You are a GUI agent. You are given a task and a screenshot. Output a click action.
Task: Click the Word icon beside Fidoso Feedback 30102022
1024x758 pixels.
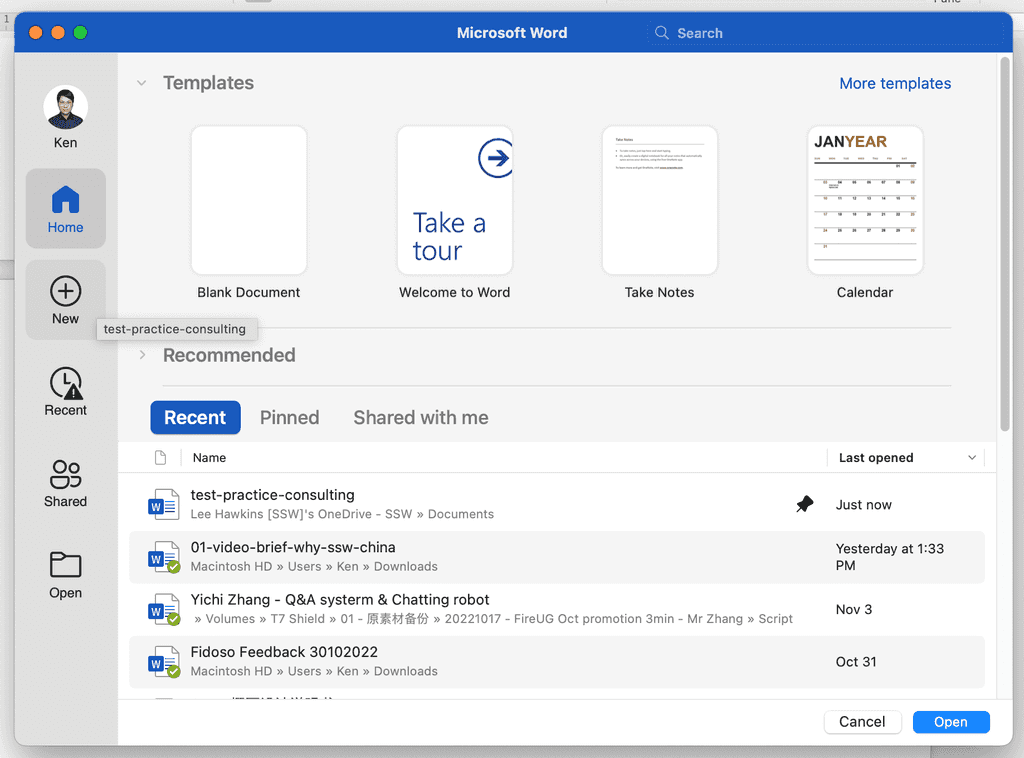click(x=163, y=662)
